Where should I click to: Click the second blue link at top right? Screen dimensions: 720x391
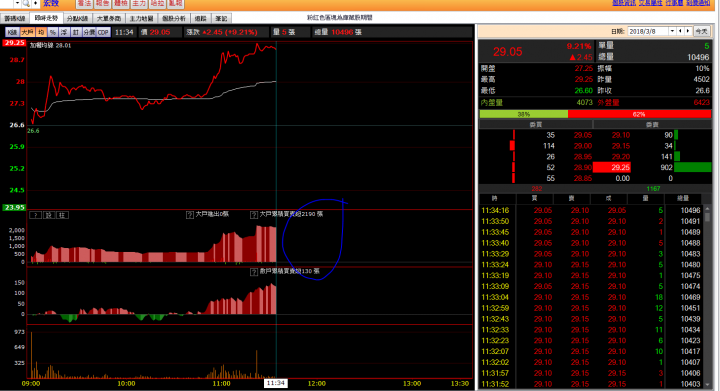tap(650, 3)
